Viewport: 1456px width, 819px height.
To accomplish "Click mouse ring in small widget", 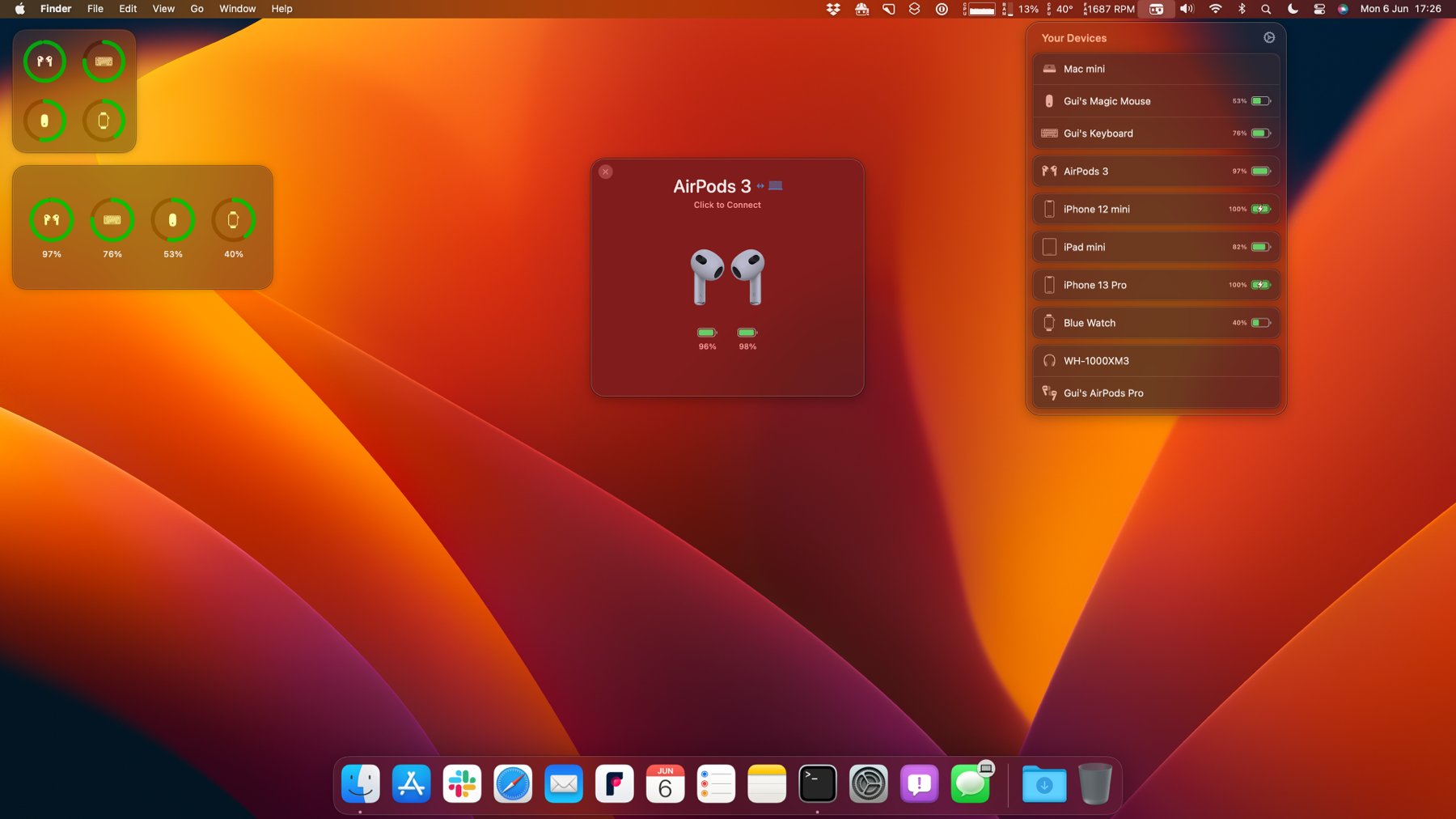I will tap(44, 121).
